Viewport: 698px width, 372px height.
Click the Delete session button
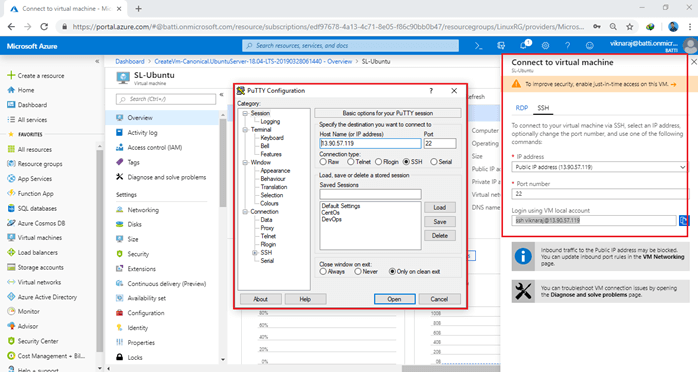click(x=440, y=235)
